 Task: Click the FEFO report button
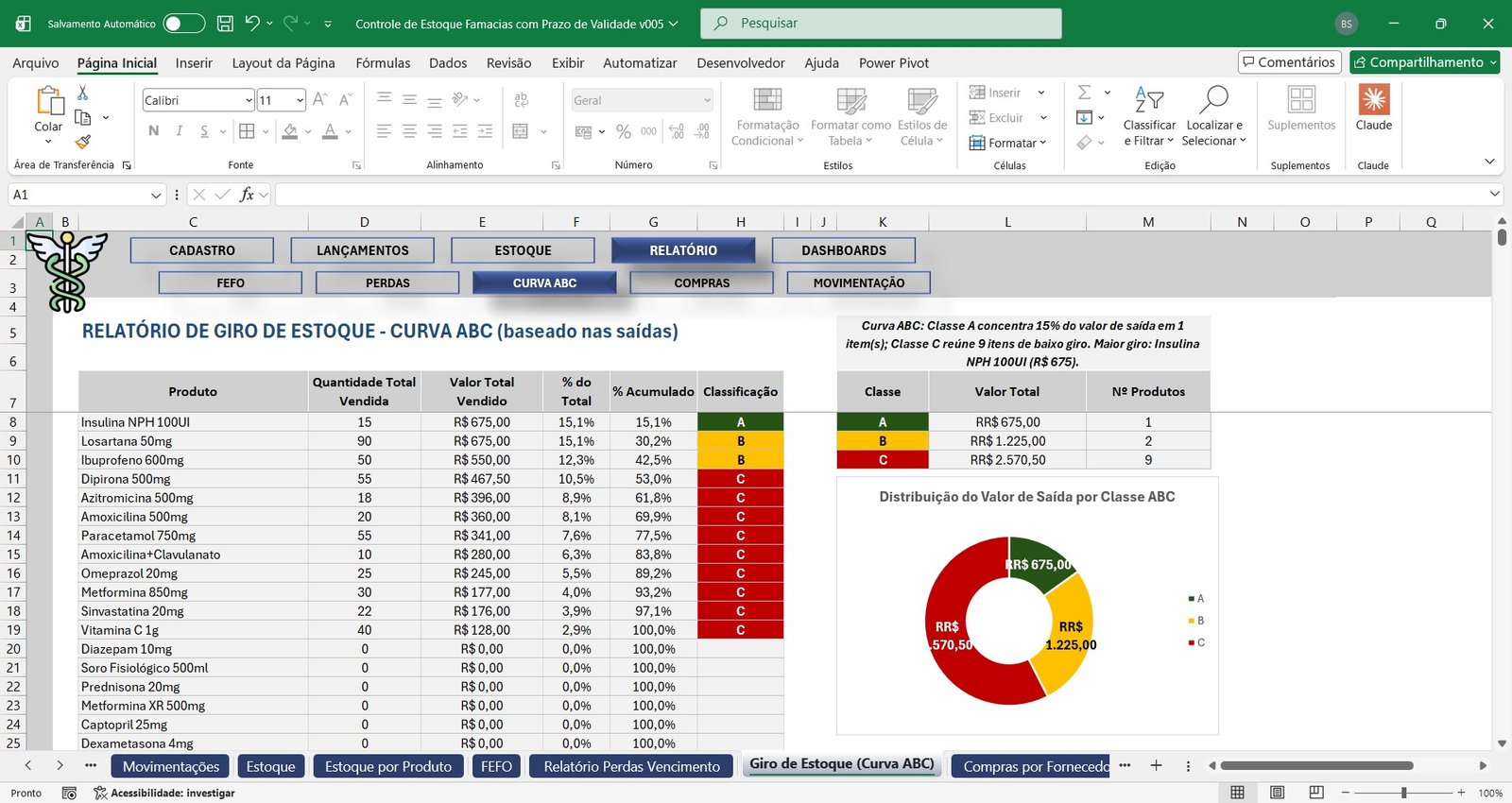(x=231, y=282)
